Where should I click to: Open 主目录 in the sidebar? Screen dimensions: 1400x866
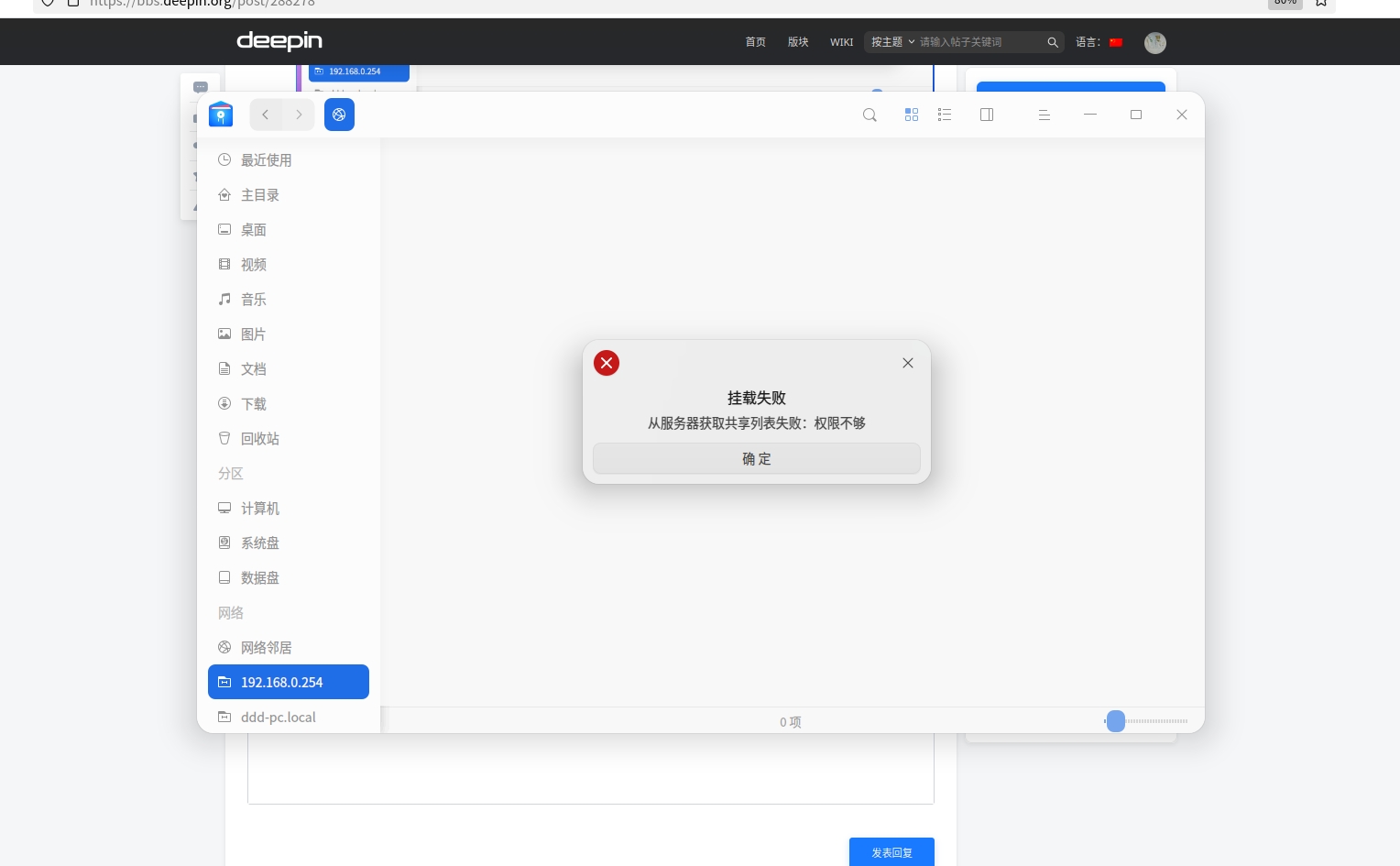click(x=289, y=195)
